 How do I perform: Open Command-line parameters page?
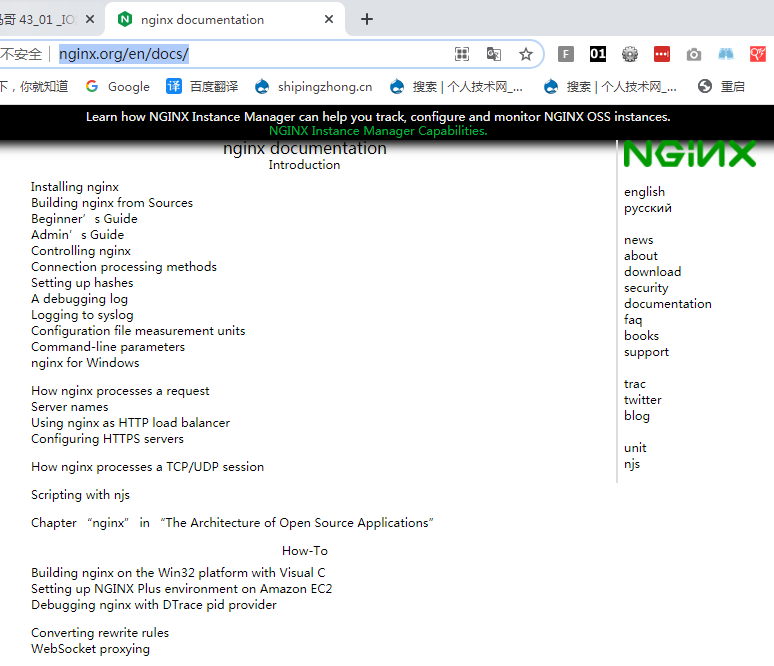[x=108, y=347]
